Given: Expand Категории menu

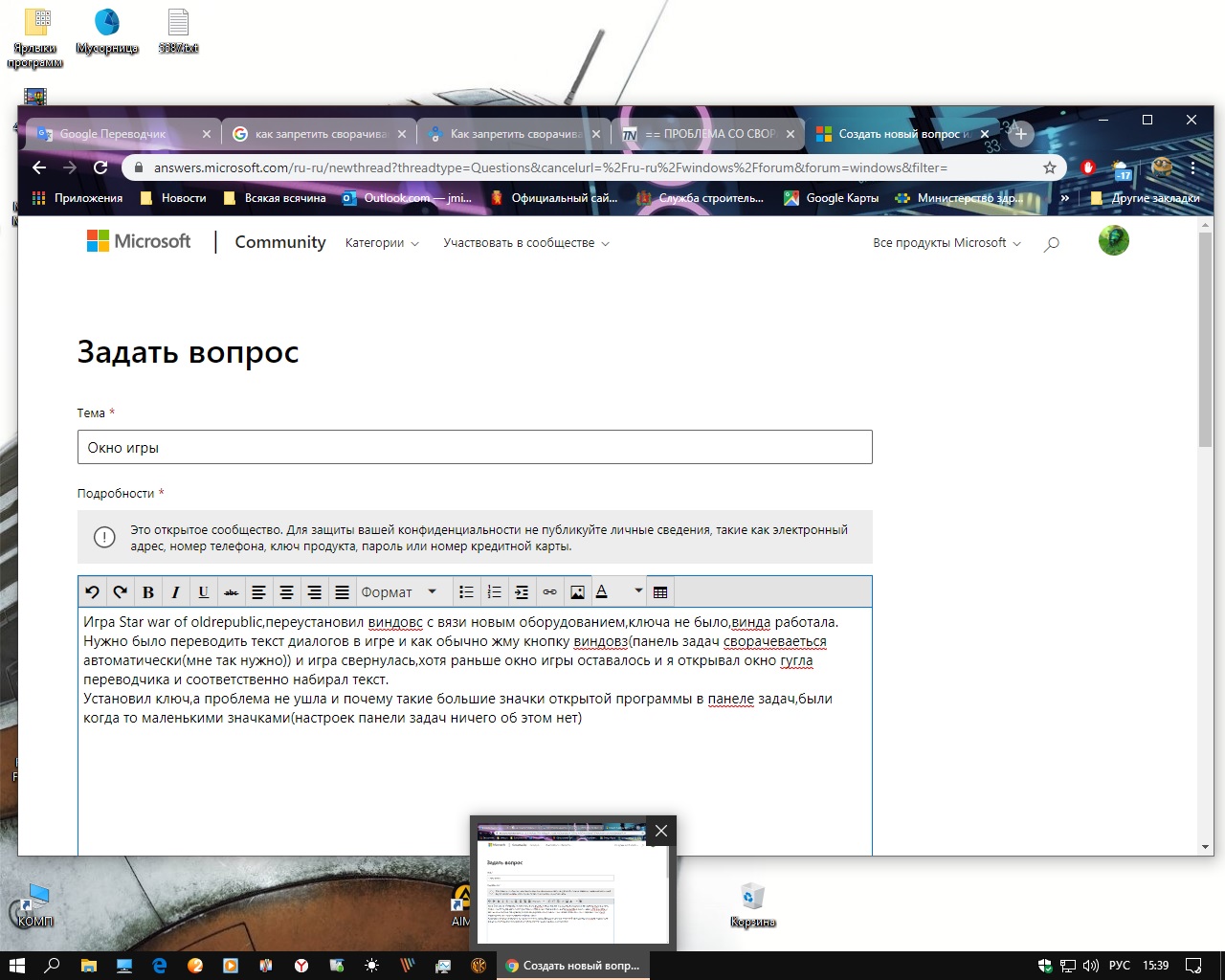Looking at the screenshot, I should point(382,243).
